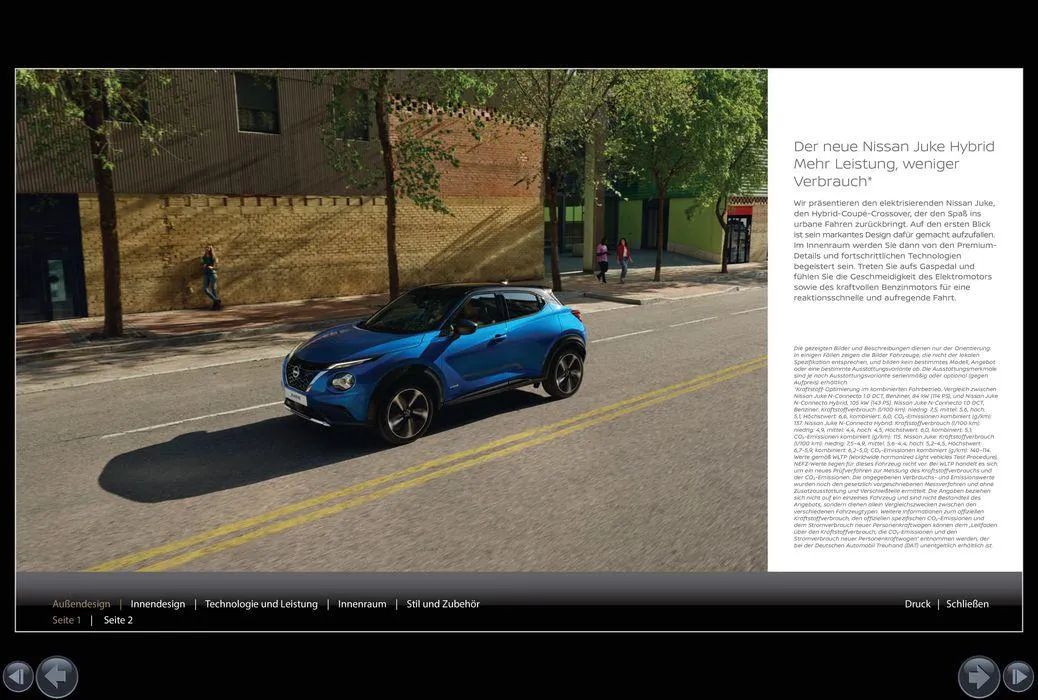
Task: Switch to the Innendesign section
Action: (x=158, y=604)
